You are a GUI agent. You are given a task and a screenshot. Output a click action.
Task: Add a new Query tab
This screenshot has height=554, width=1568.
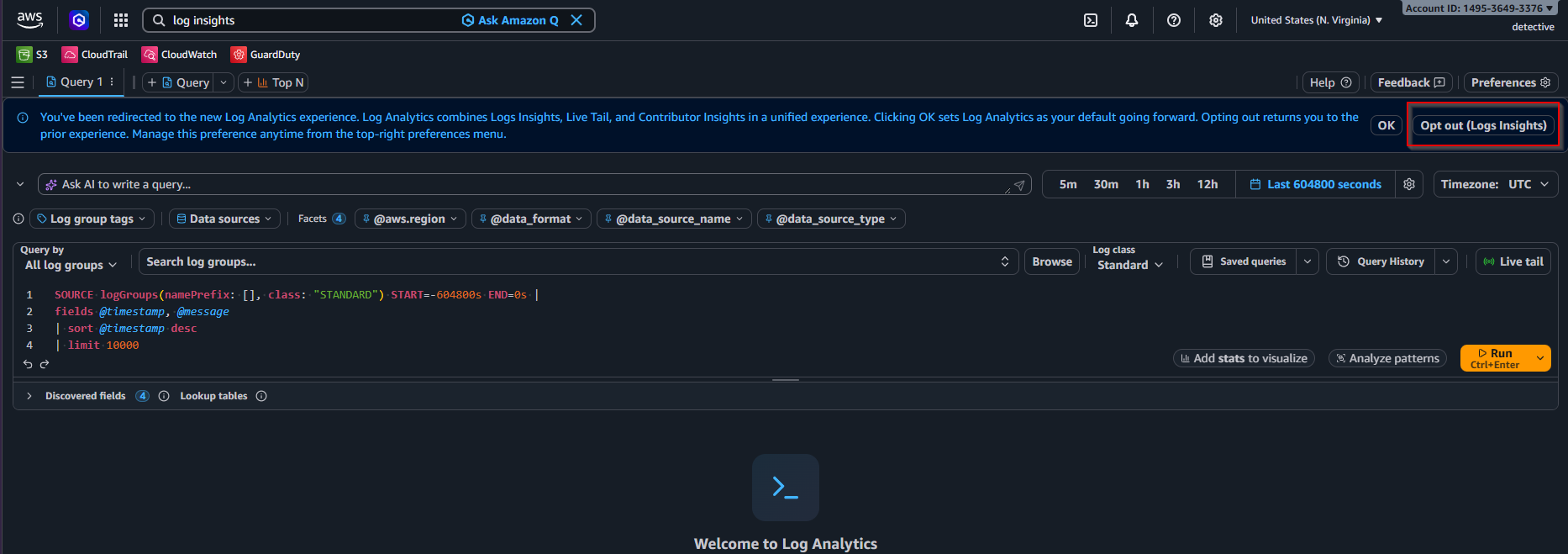(178, 82)
